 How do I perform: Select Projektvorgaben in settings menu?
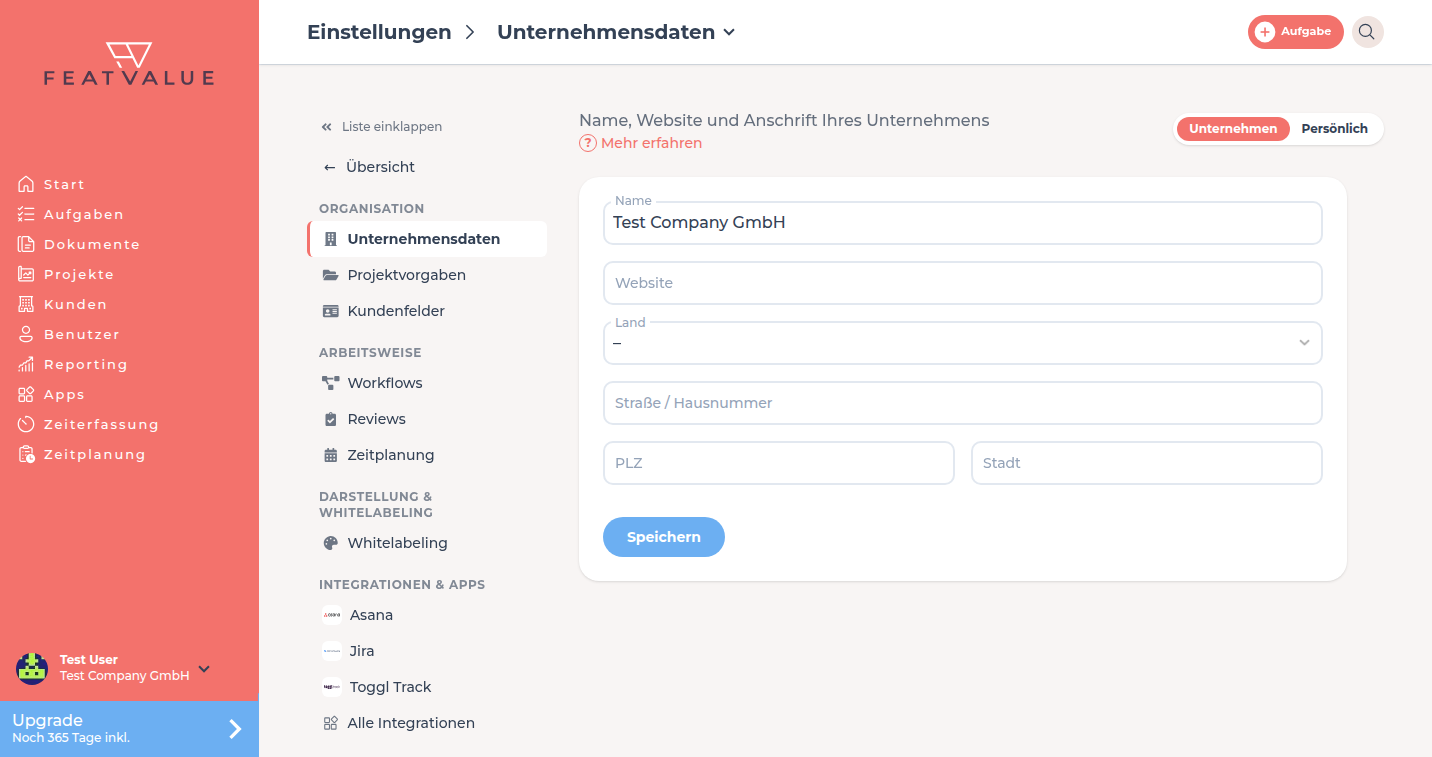tap(427, 275)
